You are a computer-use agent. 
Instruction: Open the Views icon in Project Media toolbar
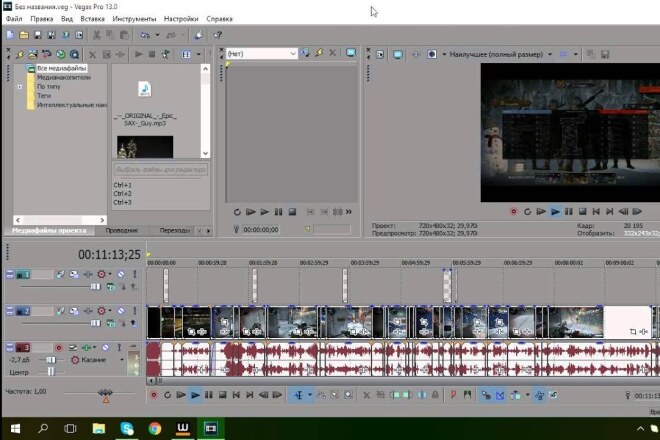[186, 54]
